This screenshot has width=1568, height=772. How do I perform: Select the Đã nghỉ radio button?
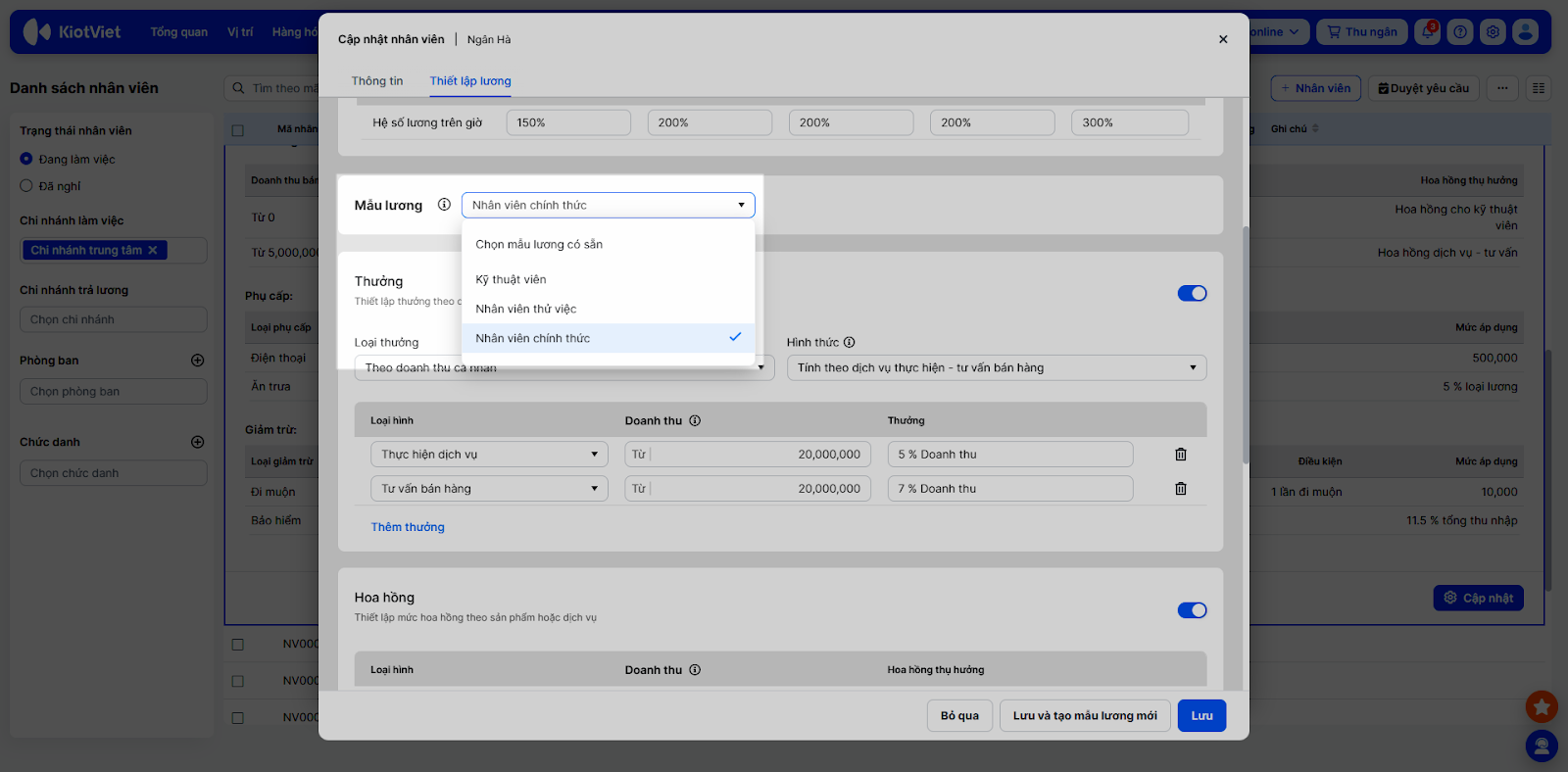[26, 186]
